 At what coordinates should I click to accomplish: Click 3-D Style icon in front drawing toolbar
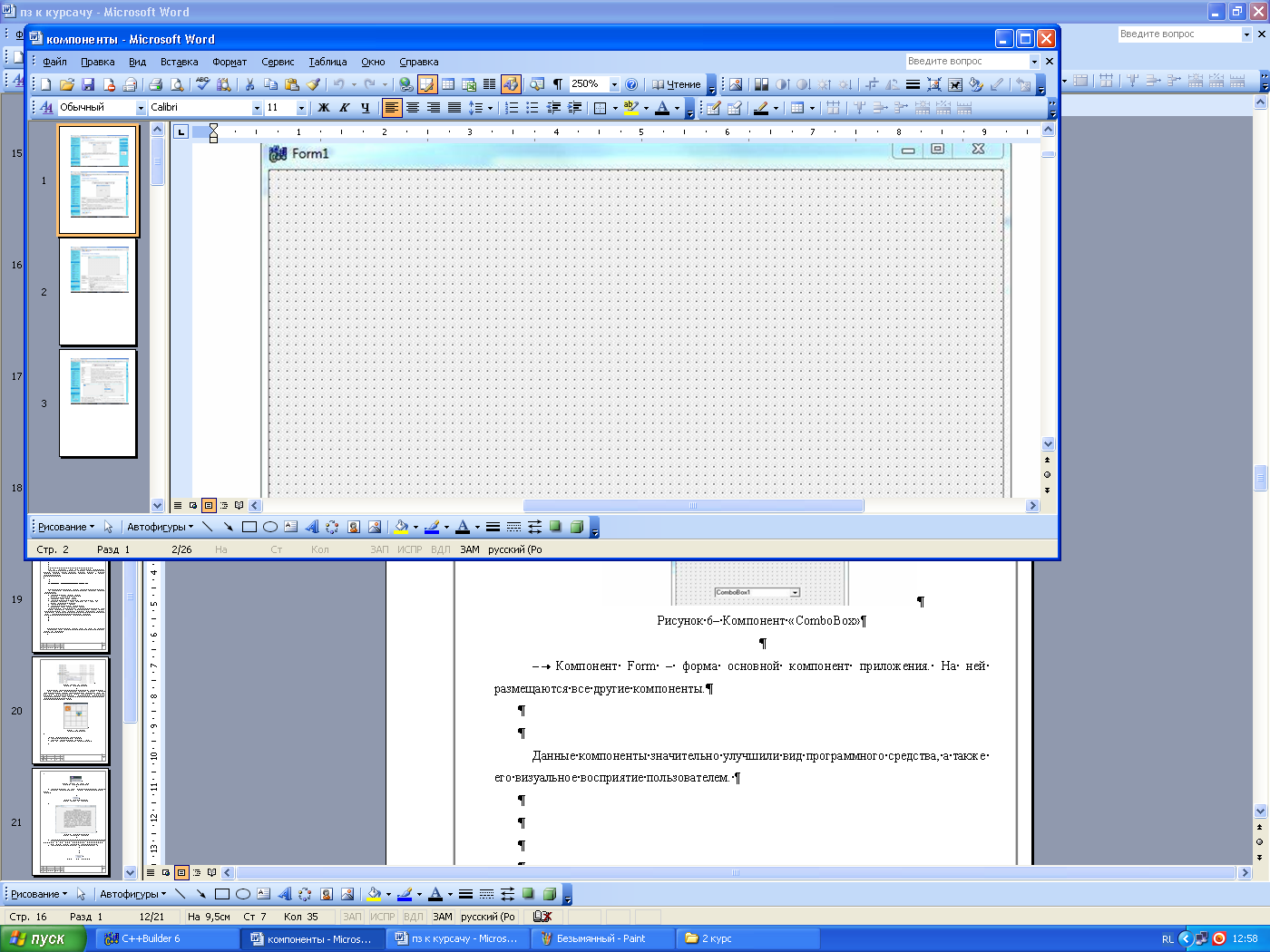click(x=576, y=527)
